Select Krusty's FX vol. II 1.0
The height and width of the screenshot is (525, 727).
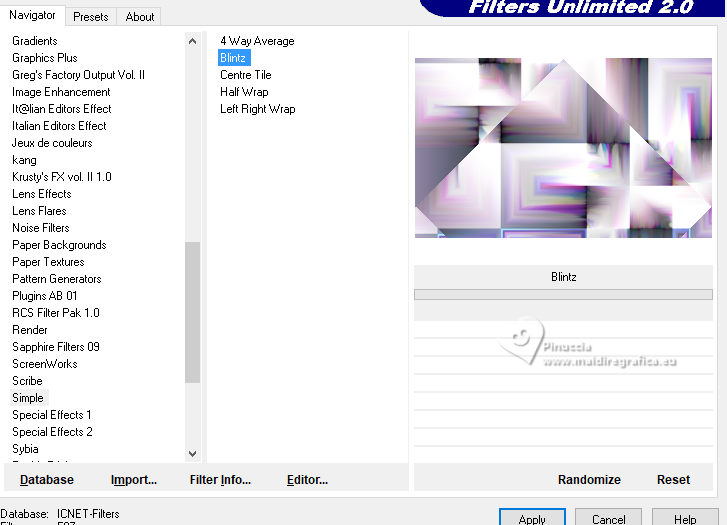tap(62, 177)
